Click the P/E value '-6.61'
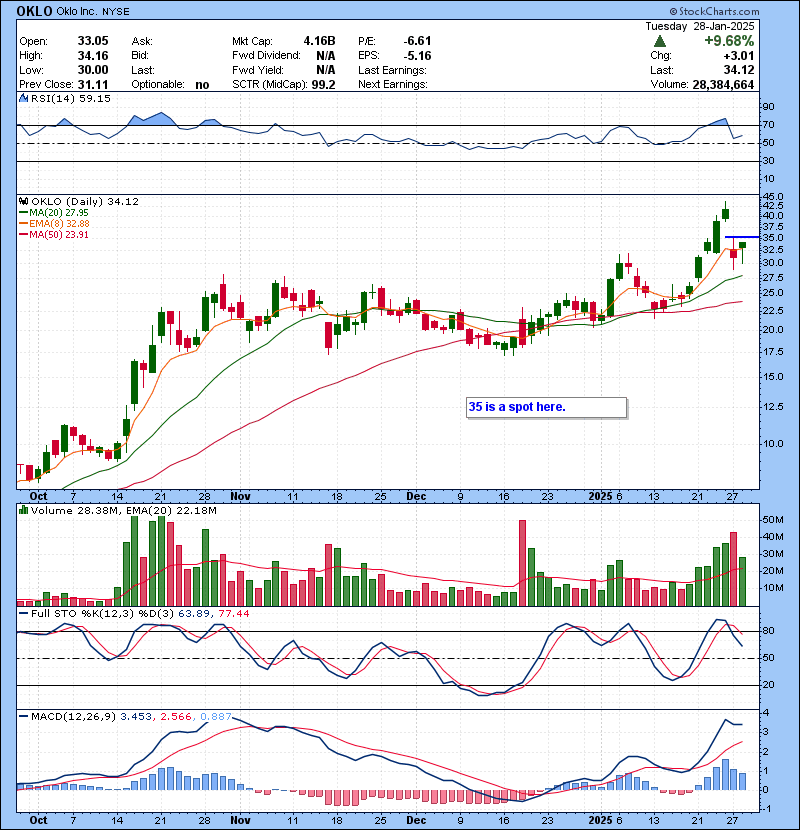The width and height of the screenshot is (800, 830). click(417, 41)
